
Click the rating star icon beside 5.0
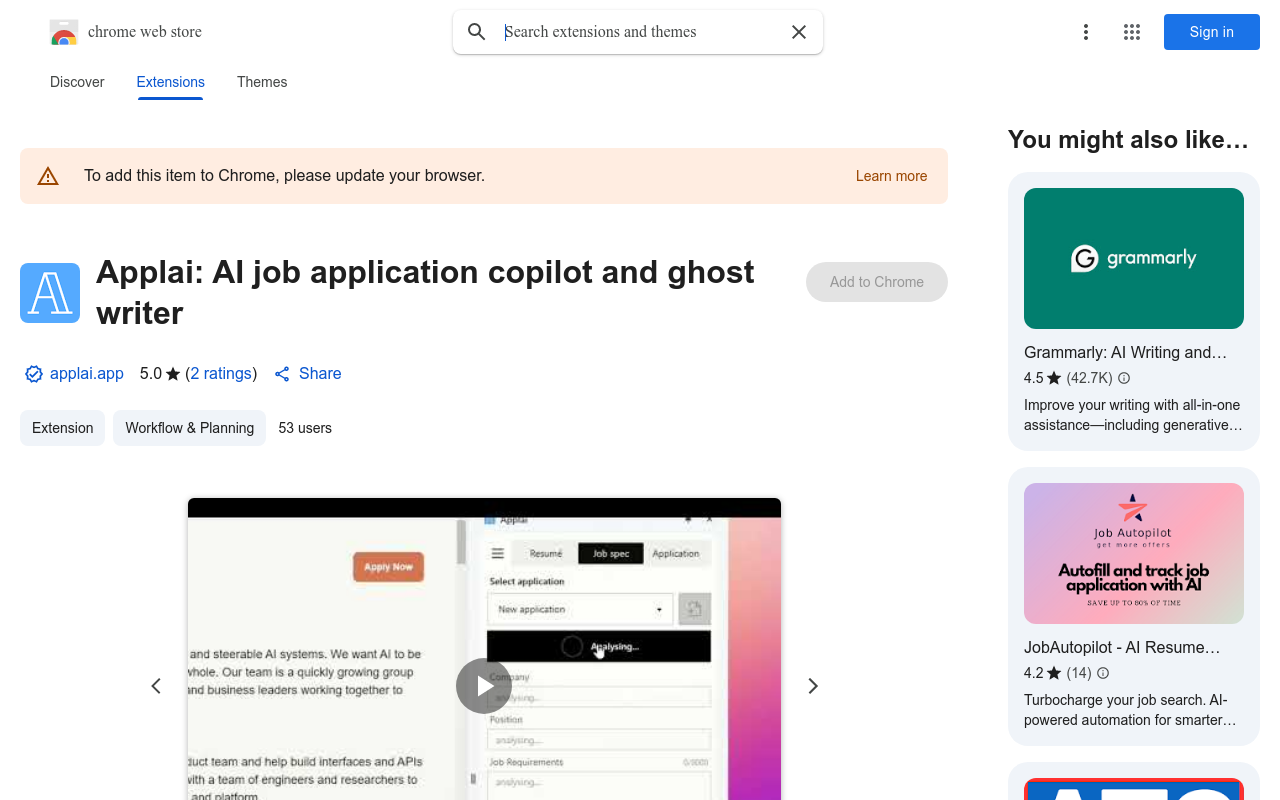173,374
